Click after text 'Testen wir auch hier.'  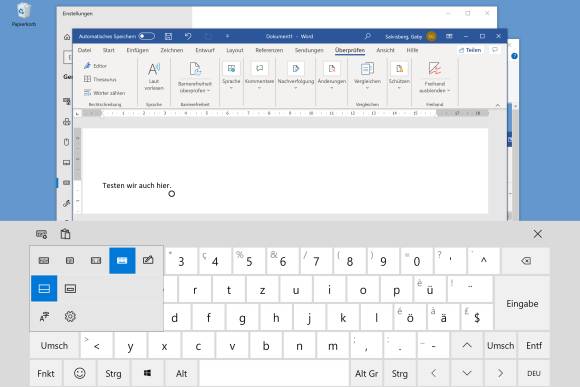pos(172,185)
